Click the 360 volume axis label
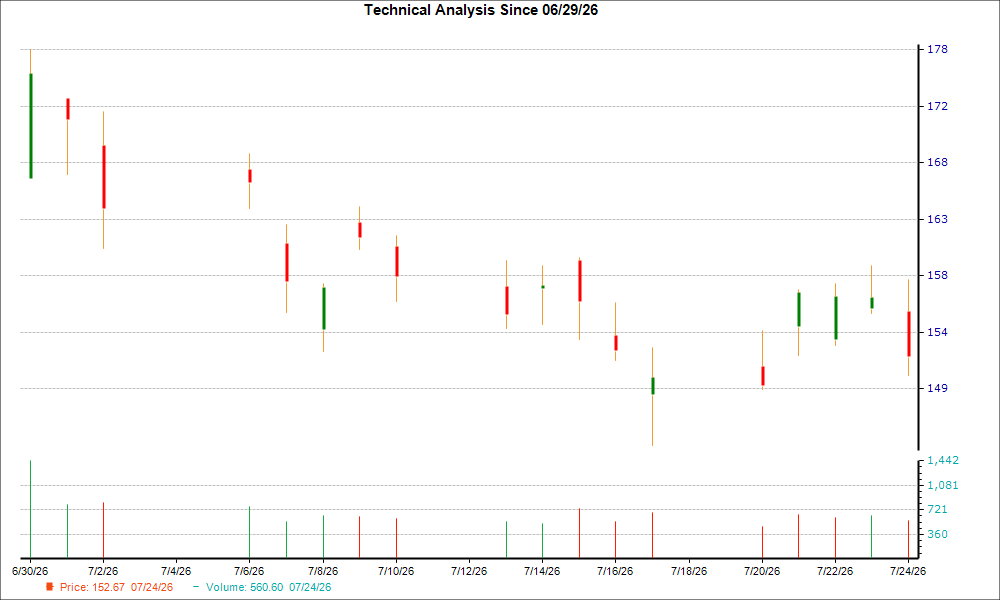Screen dimensions: 1000x600 pyautogui.click(x=937, y=534)
